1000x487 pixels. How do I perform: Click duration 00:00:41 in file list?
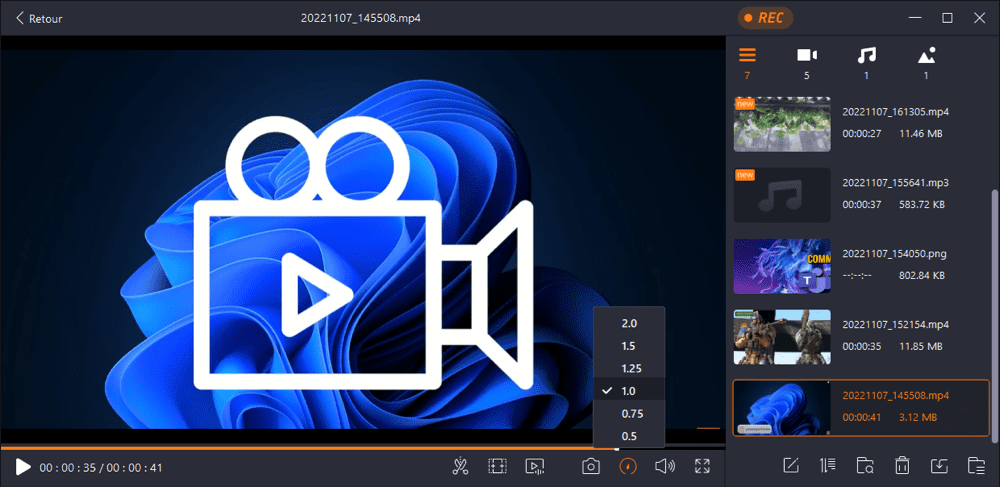(x=861, y=417)
